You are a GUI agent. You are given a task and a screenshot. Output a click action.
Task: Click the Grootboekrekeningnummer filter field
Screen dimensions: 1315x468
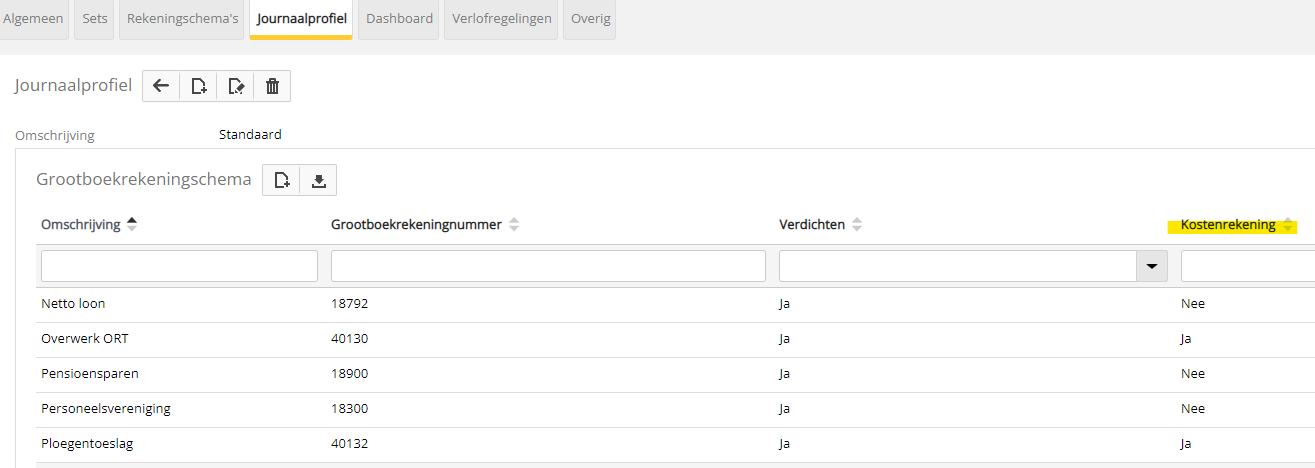[548, 266]
